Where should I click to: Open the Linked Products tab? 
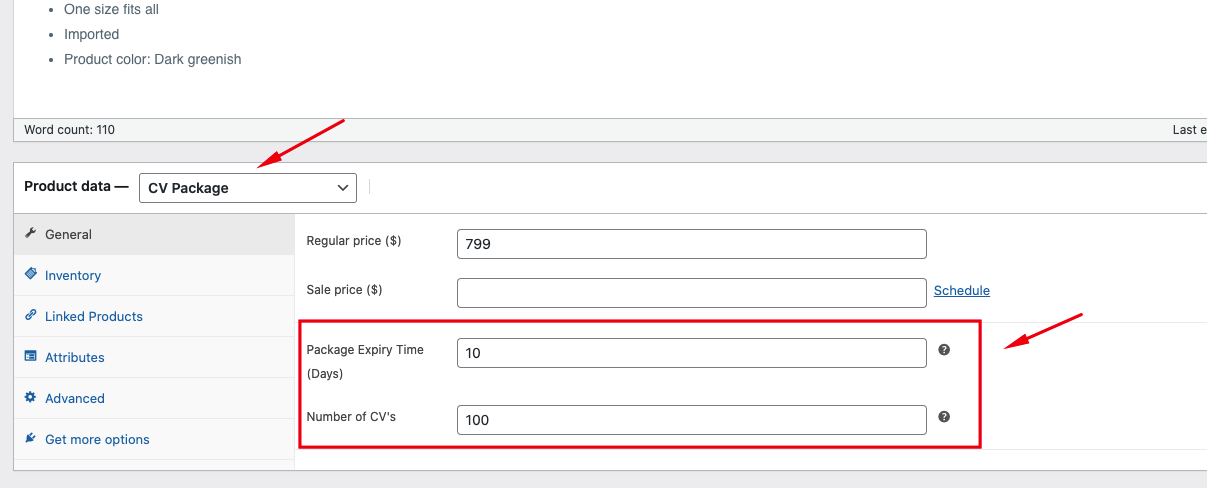coord(94,316)
